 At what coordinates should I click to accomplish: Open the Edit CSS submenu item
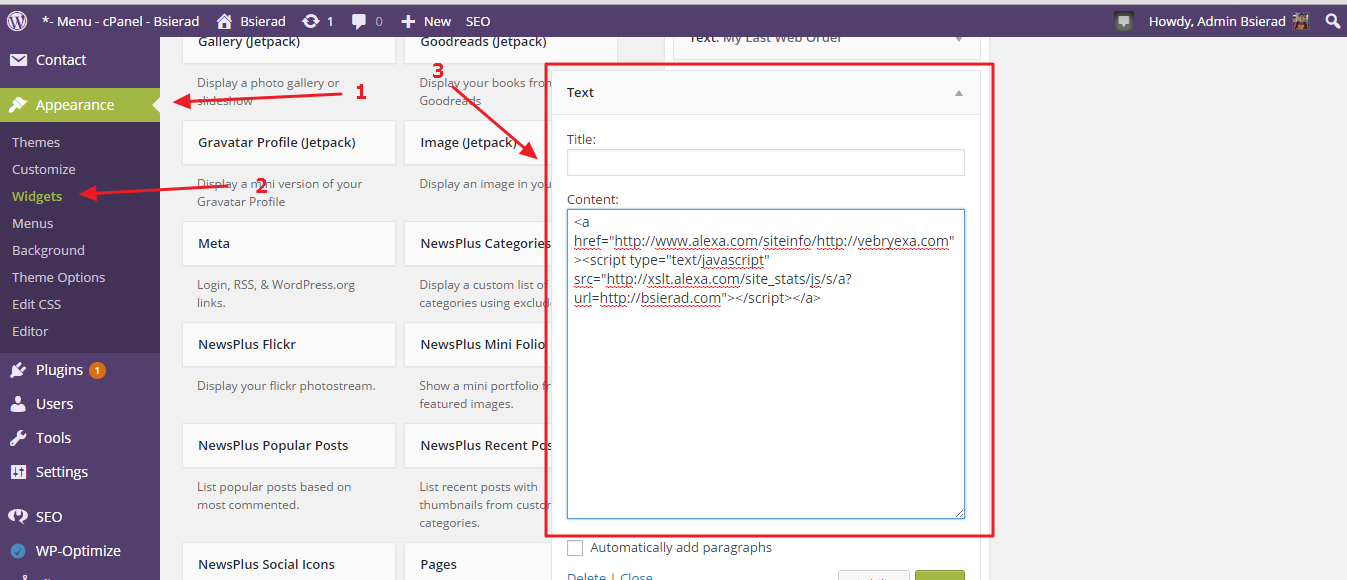click(x=36, y=304)
